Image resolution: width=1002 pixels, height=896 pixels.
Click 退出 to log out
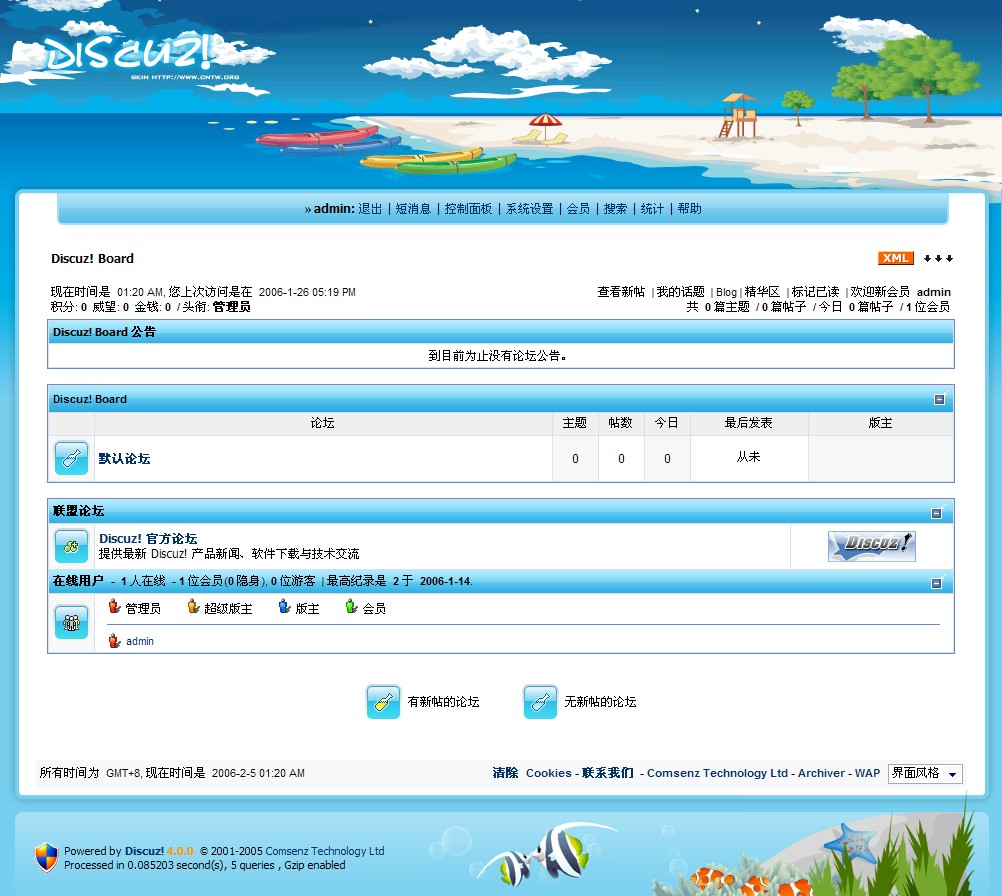pyautogui.click(x=370, y=209)
